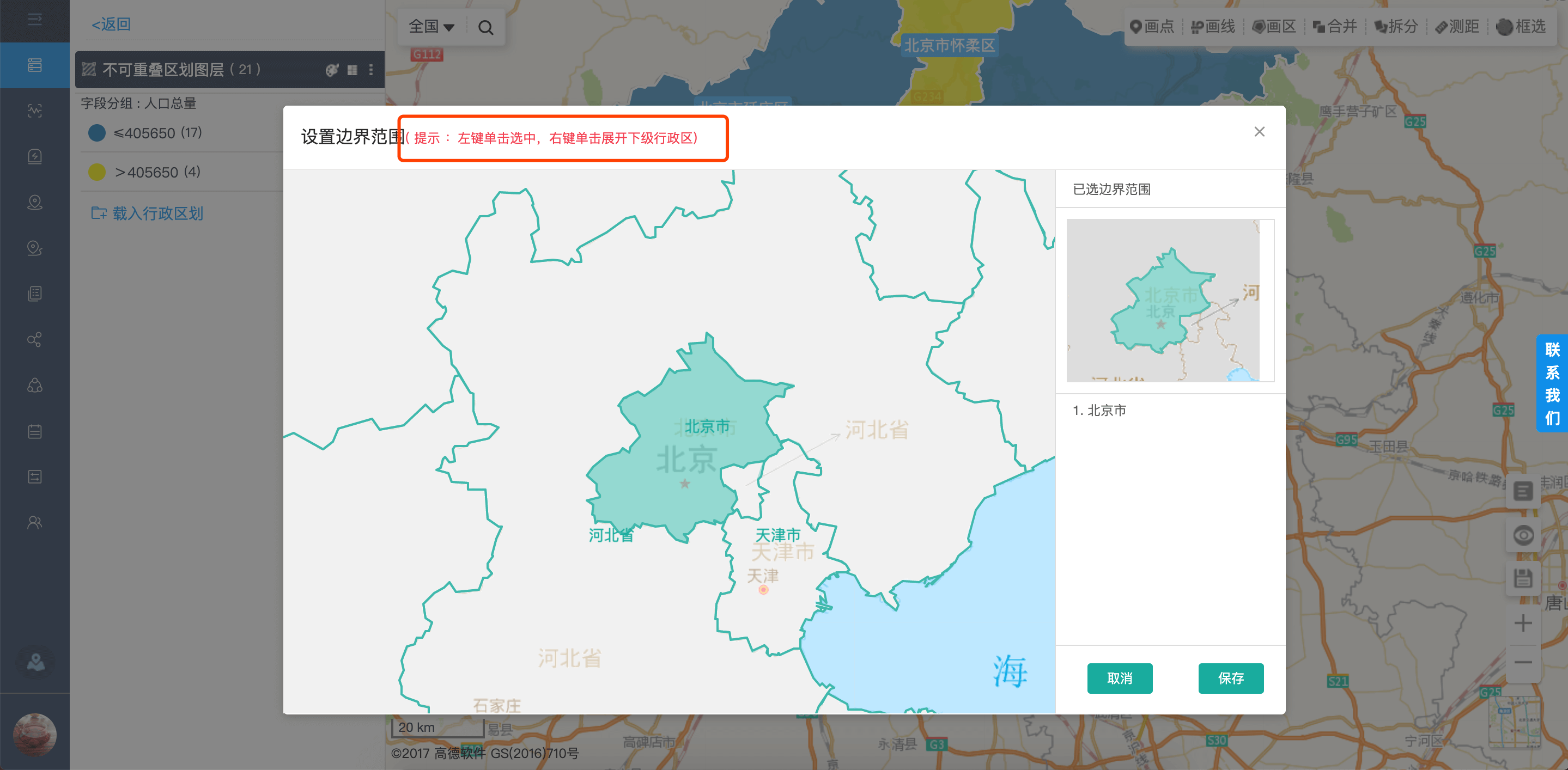Toggle the eye visibility icon on map

pyautogui.click(x=1523, y=535)
